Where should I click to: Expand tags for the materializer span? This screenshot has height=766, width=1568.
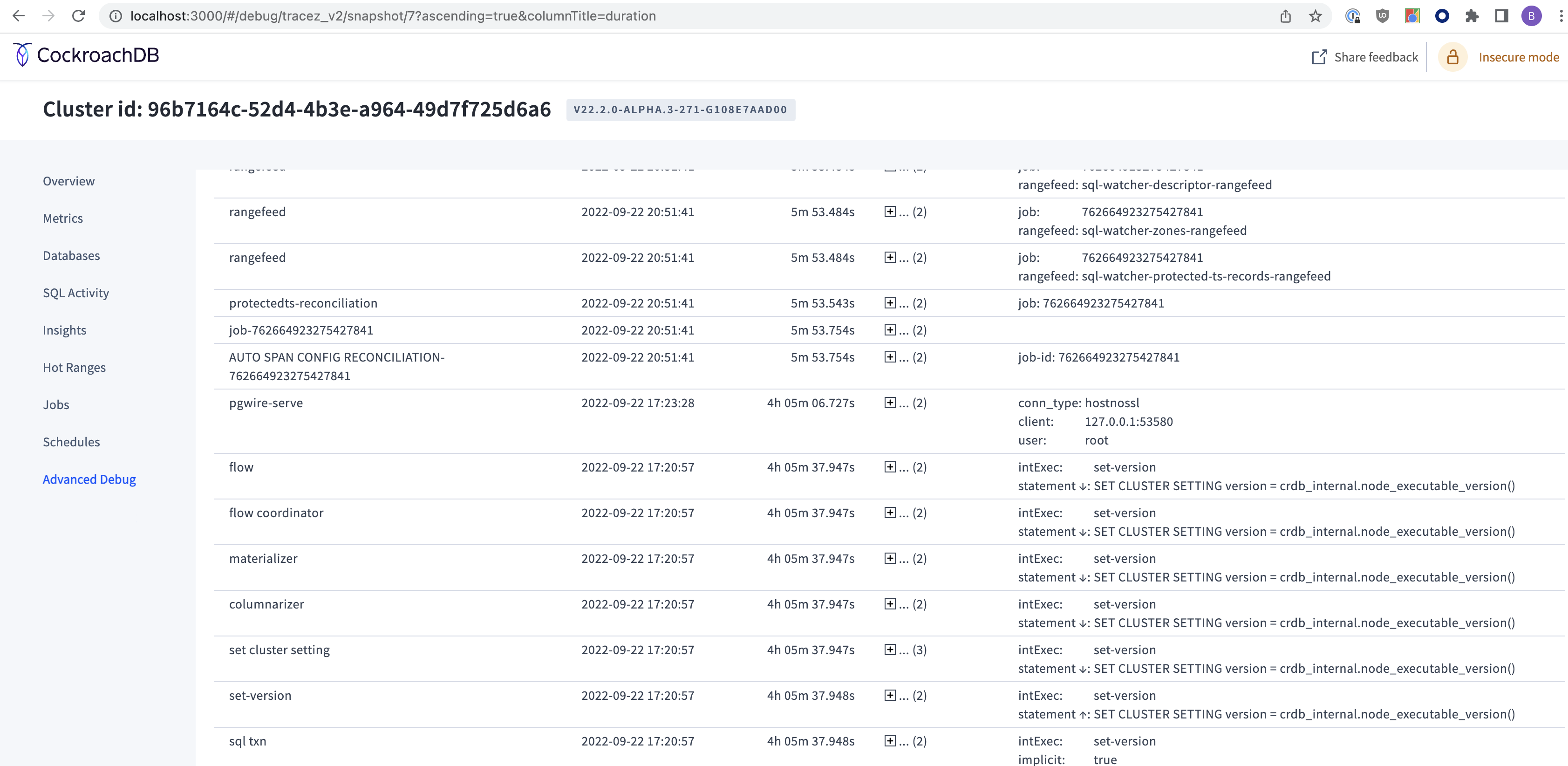click(890, 558)
